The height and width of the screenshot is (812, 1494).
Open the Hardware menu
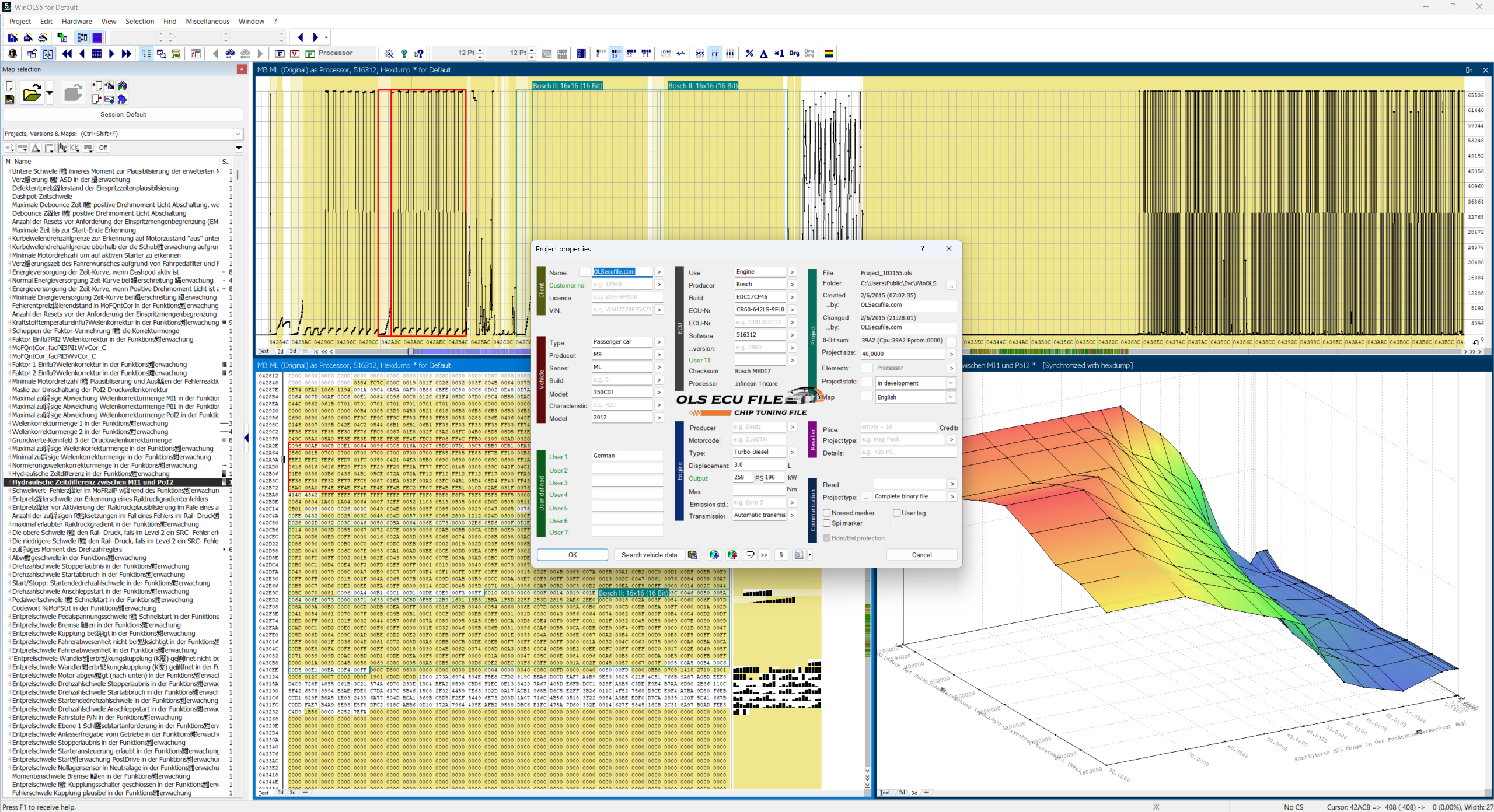[x=77, y=22]
